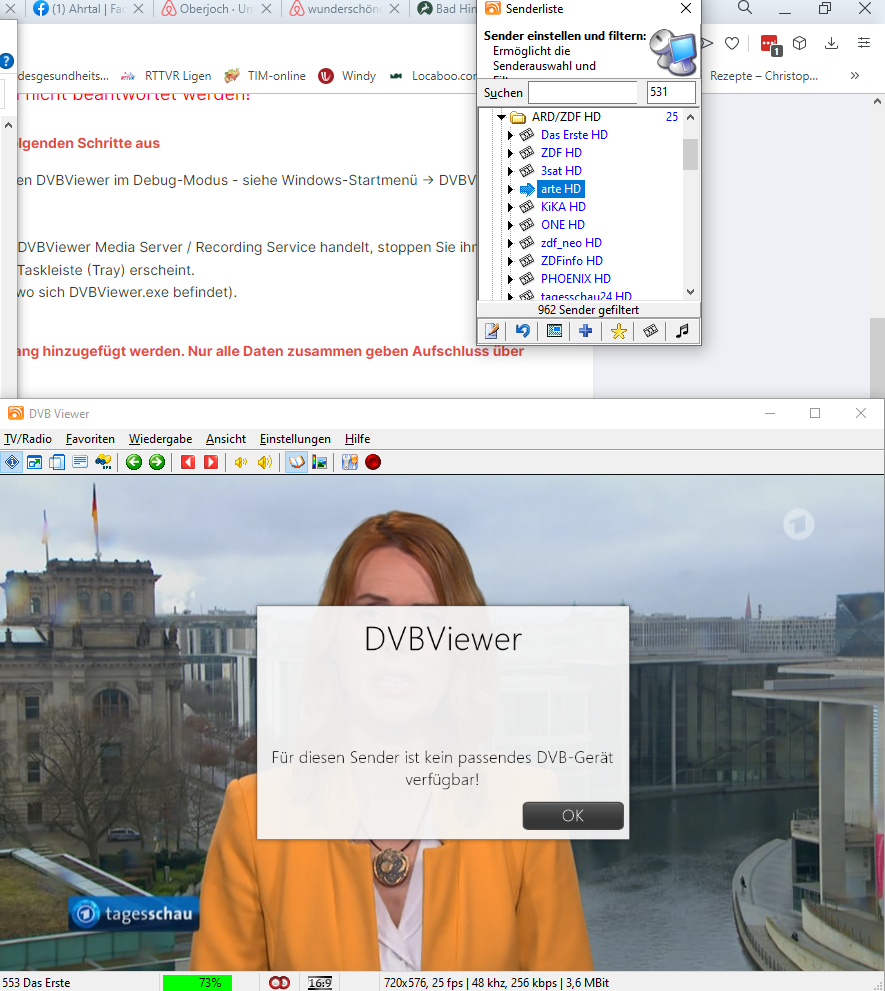Image resolution: width=885 pixels, height=991 pixels.
Task: Show more bookmarks with the double chevron
Action: pos(855,76)
